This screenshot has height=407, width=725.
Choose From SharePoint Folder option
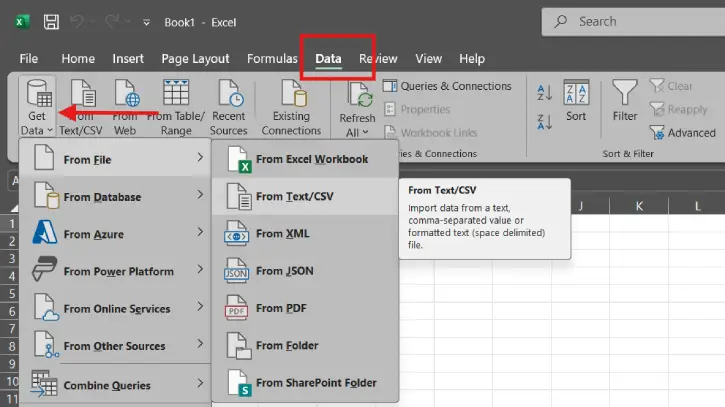[305, 383]
